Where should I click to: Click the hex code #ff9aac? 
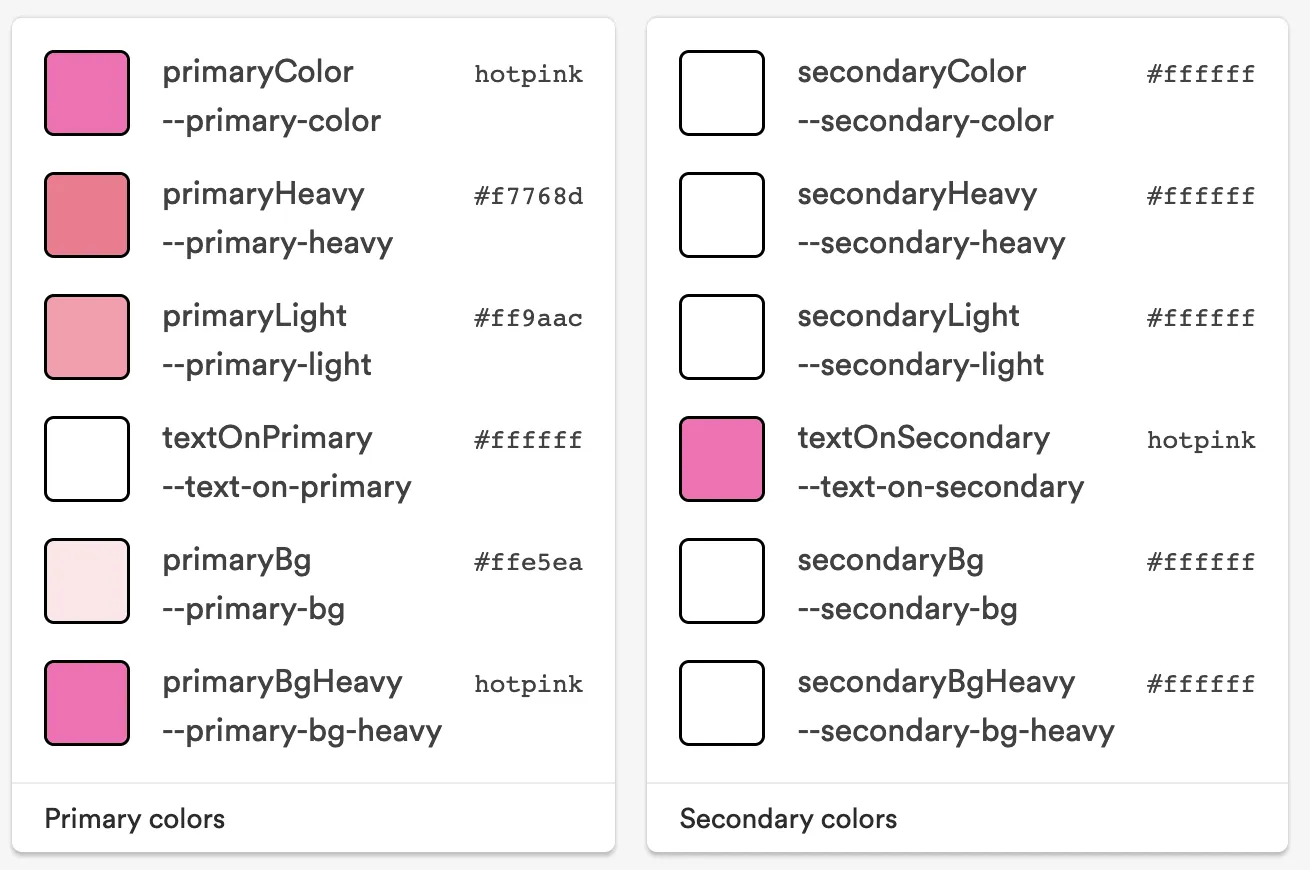[x=527, y=318]
